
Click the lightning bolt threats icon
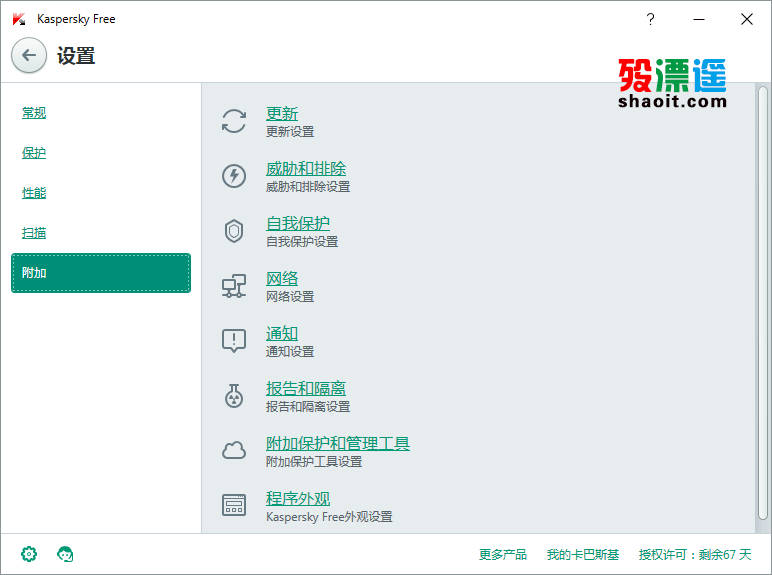[234, 176]
